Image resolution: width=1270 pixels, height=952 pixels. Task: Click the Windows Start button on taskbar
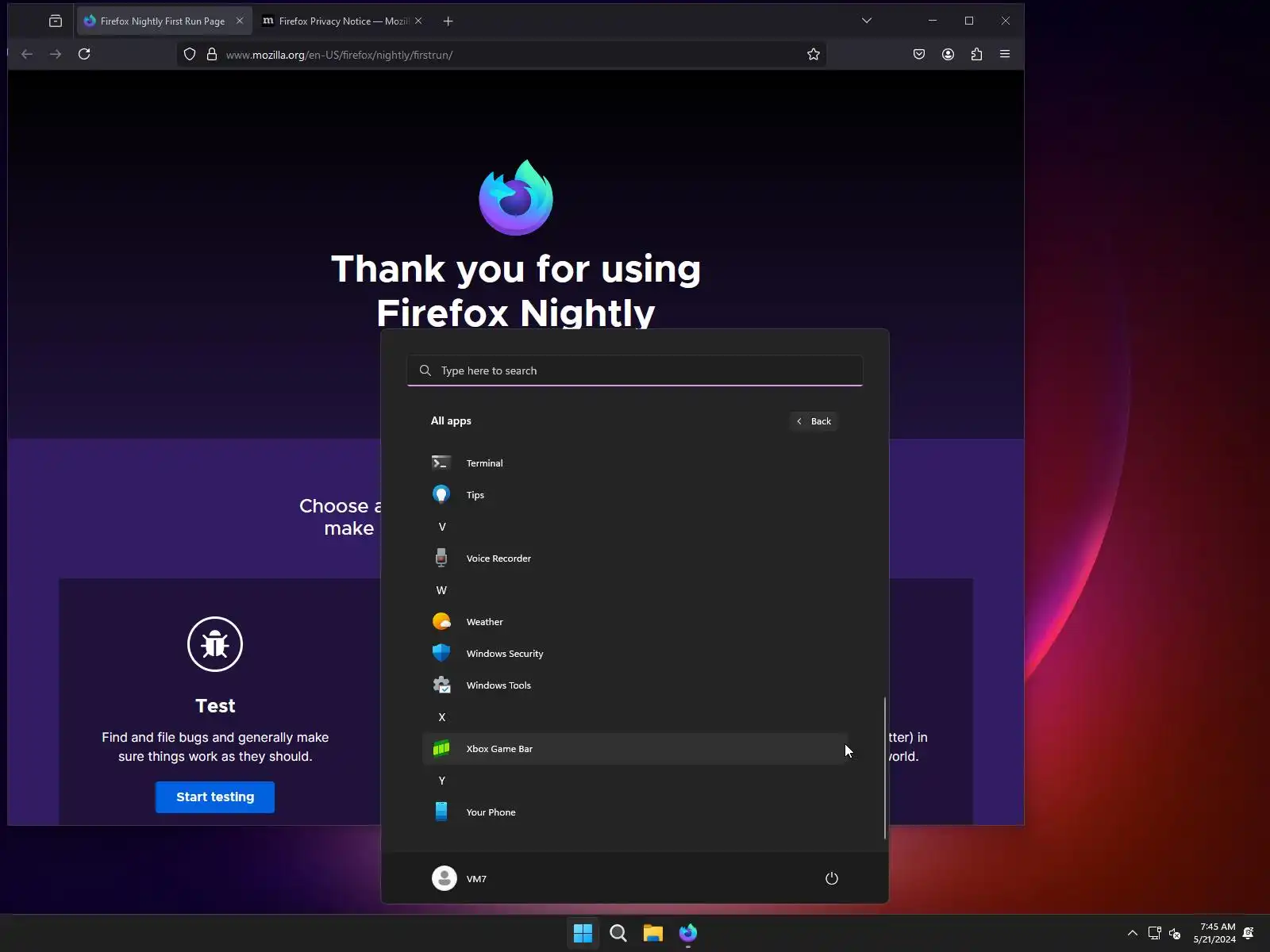click(583, 933)
